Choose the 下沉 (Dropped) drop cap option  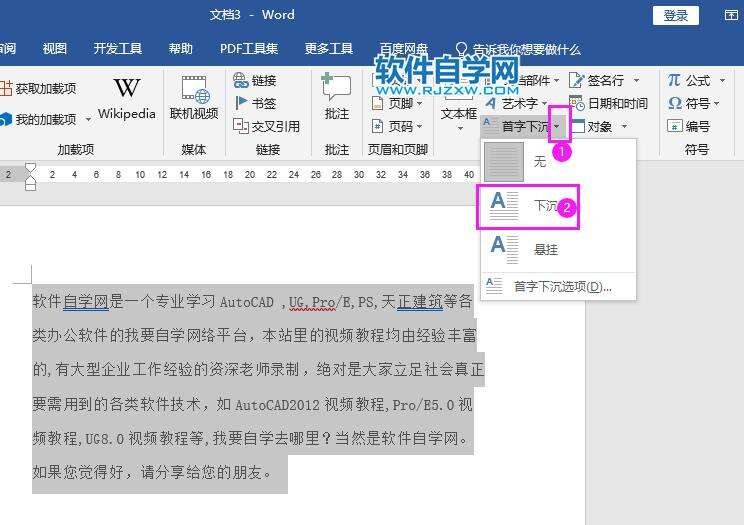tap(558, 206)
